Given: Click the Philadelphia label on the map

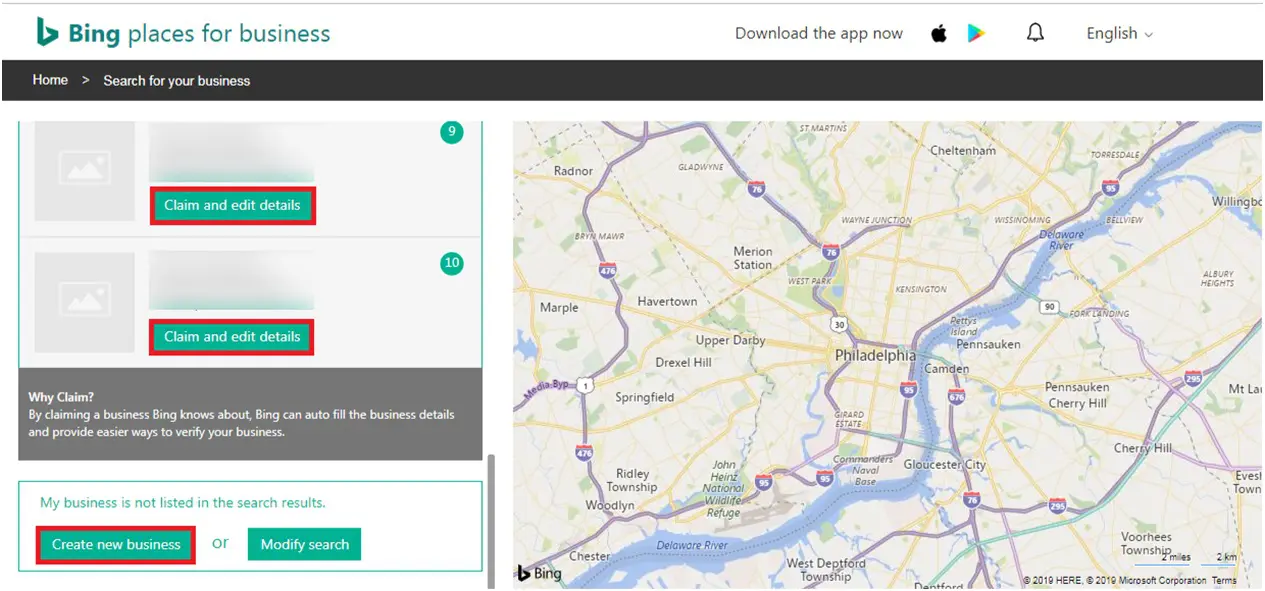Looking at the screenshot, I should (875, 355).
